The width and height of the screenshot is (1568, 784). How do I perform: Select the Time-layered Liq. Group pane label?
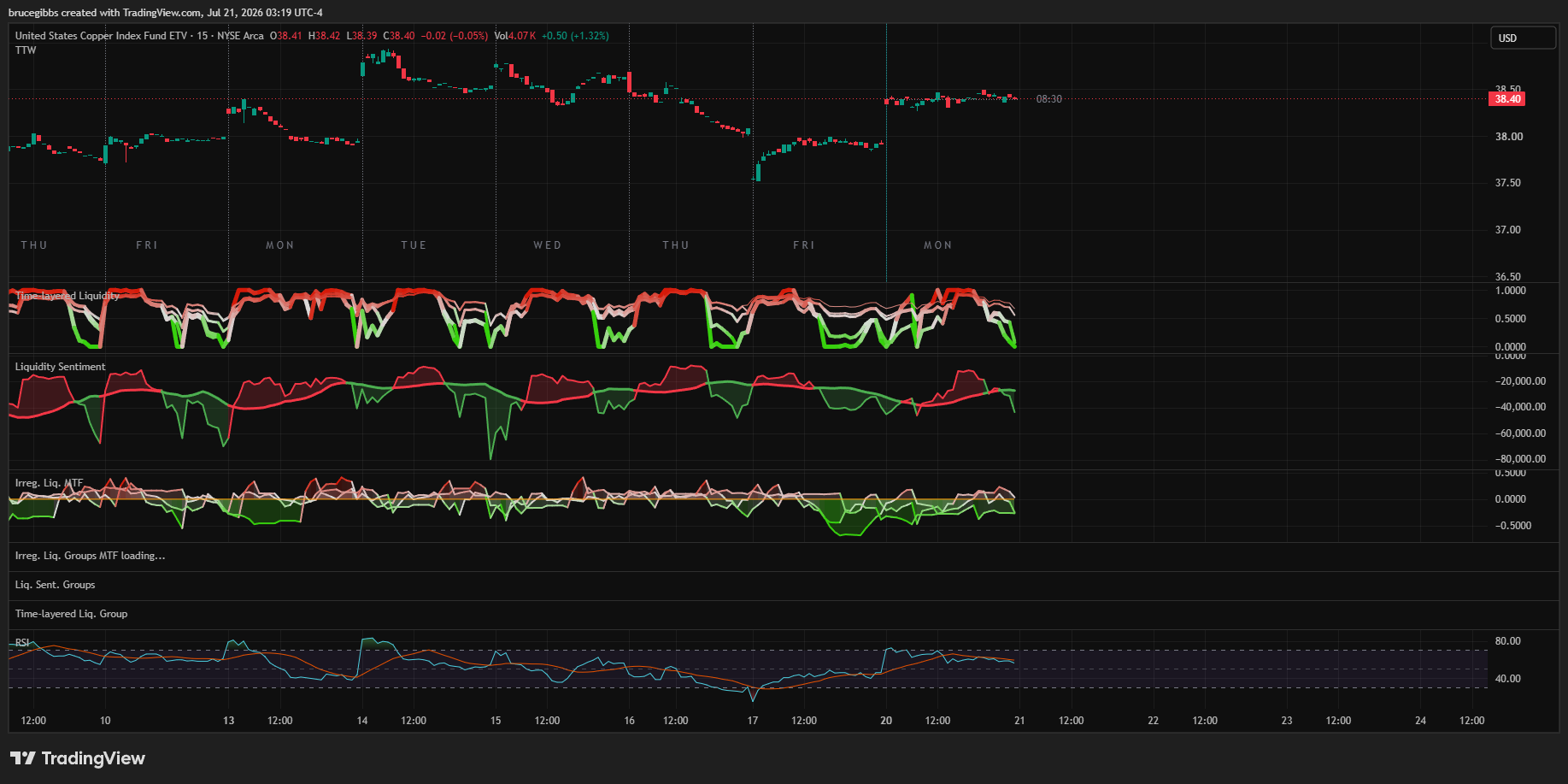coord(71,614)
